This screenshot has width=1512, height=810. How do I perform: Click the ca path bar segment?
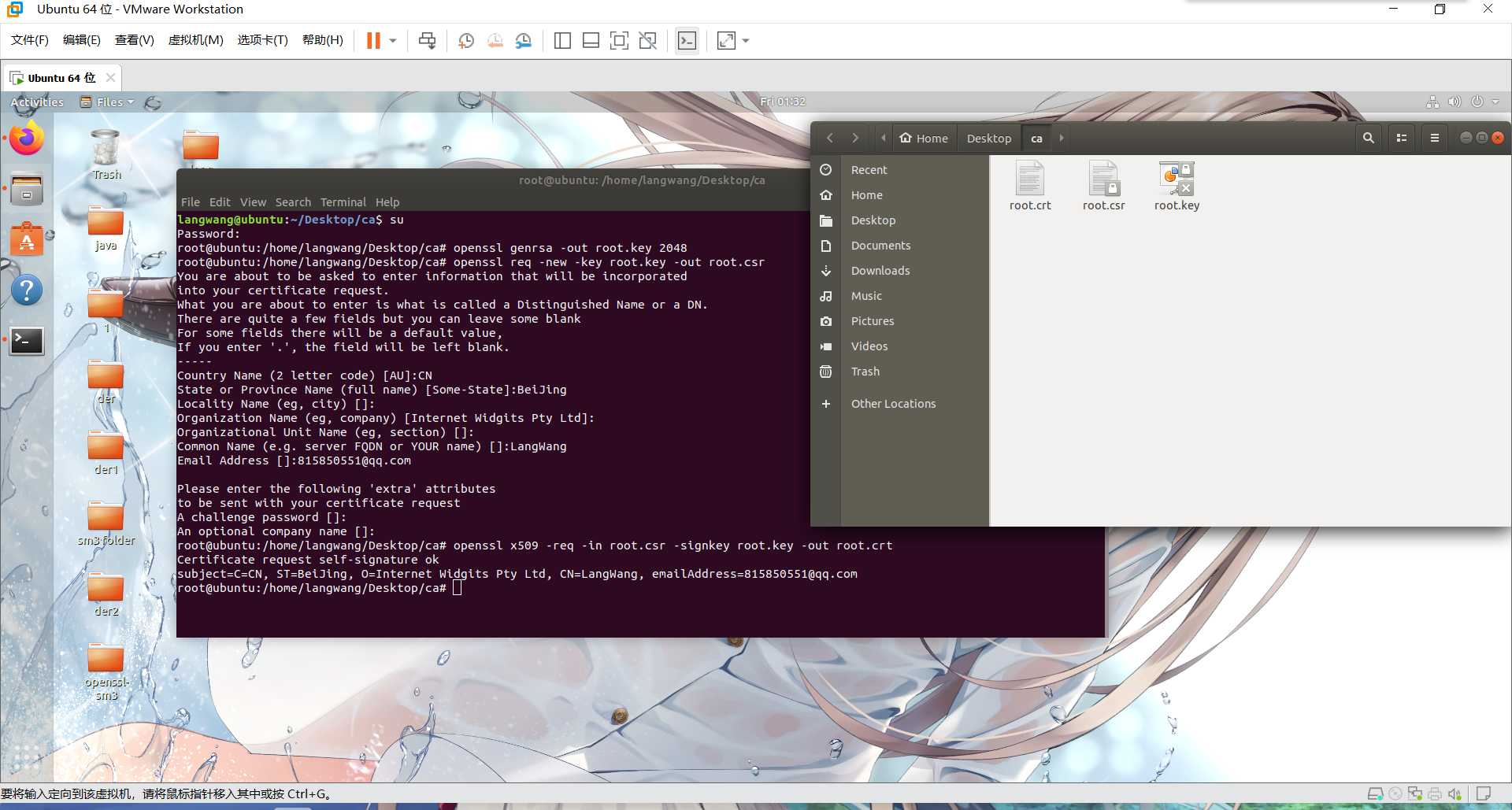point(1036,138)
